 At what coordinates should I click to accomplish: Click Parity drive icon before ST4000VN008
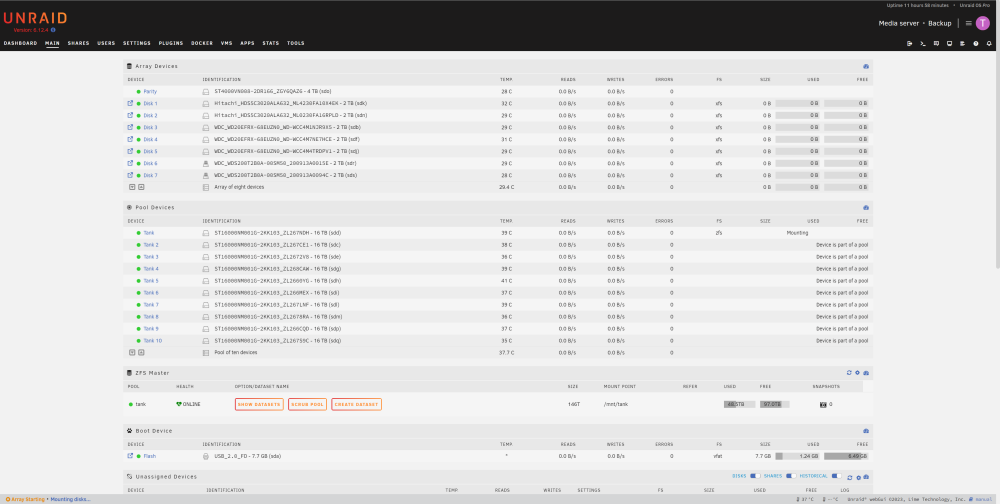pyautogui.click(x=205, y=92)
